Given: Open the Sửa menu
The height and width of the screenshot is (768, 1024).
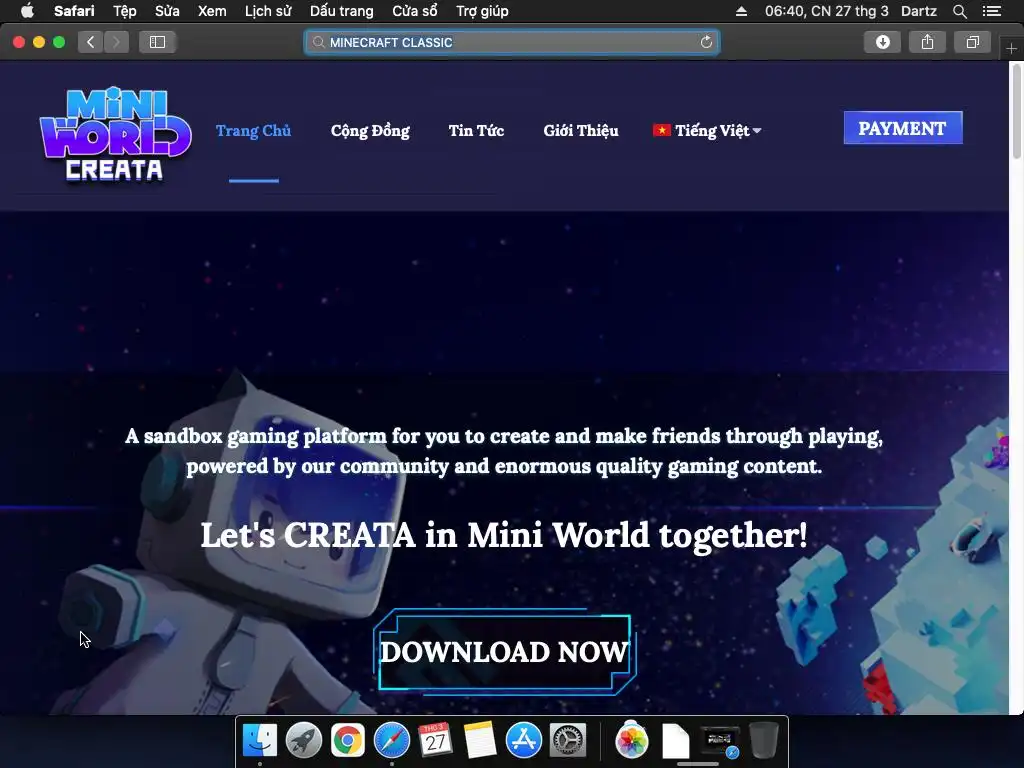Looking at the screenshot, I should [167, 11].
